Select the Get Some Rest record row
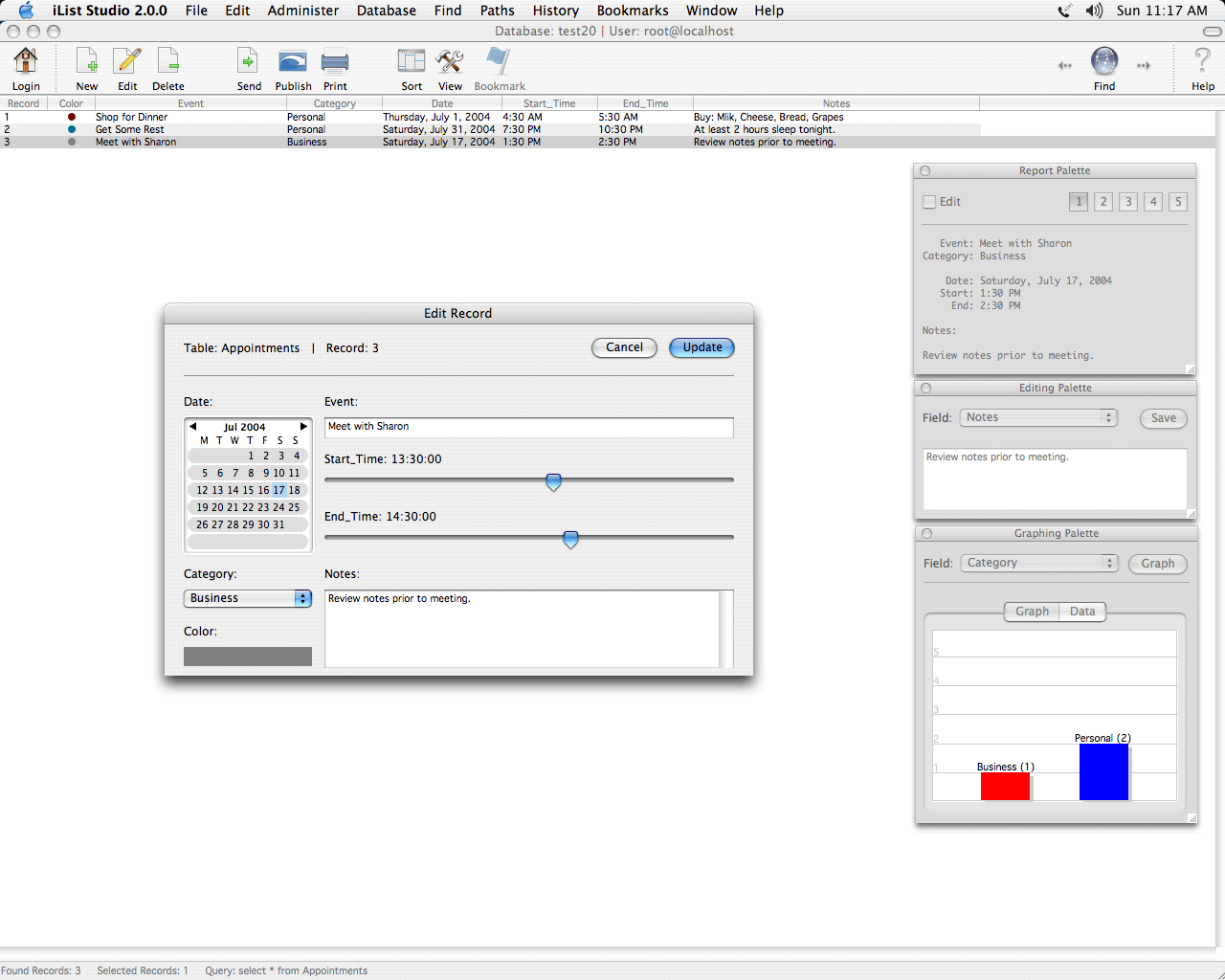The height and width of the screenshot is (980, 1225). click(x=490, y=129)
